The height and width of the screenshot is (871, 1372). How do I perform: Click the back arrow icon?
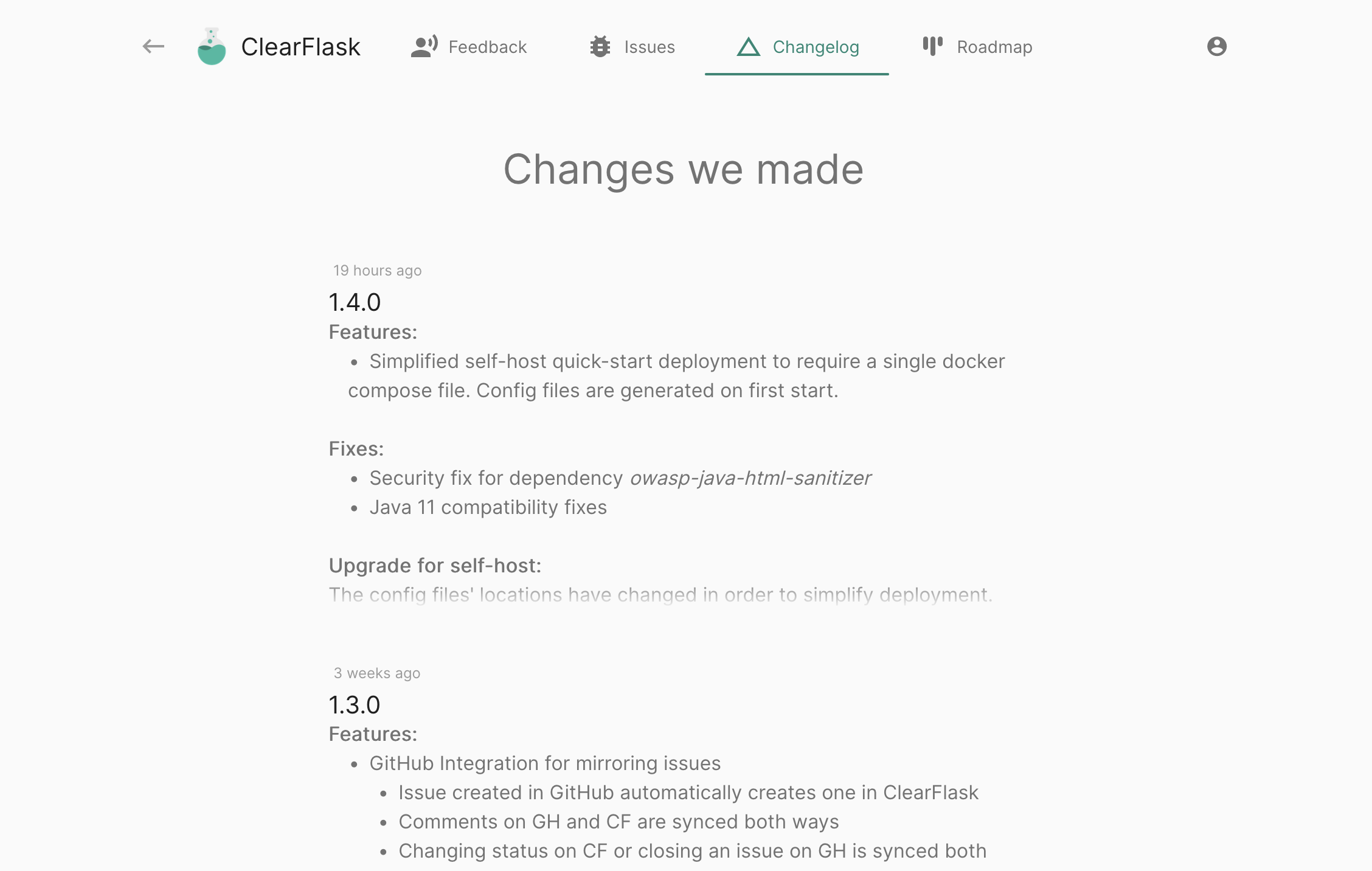coord(153,46)
